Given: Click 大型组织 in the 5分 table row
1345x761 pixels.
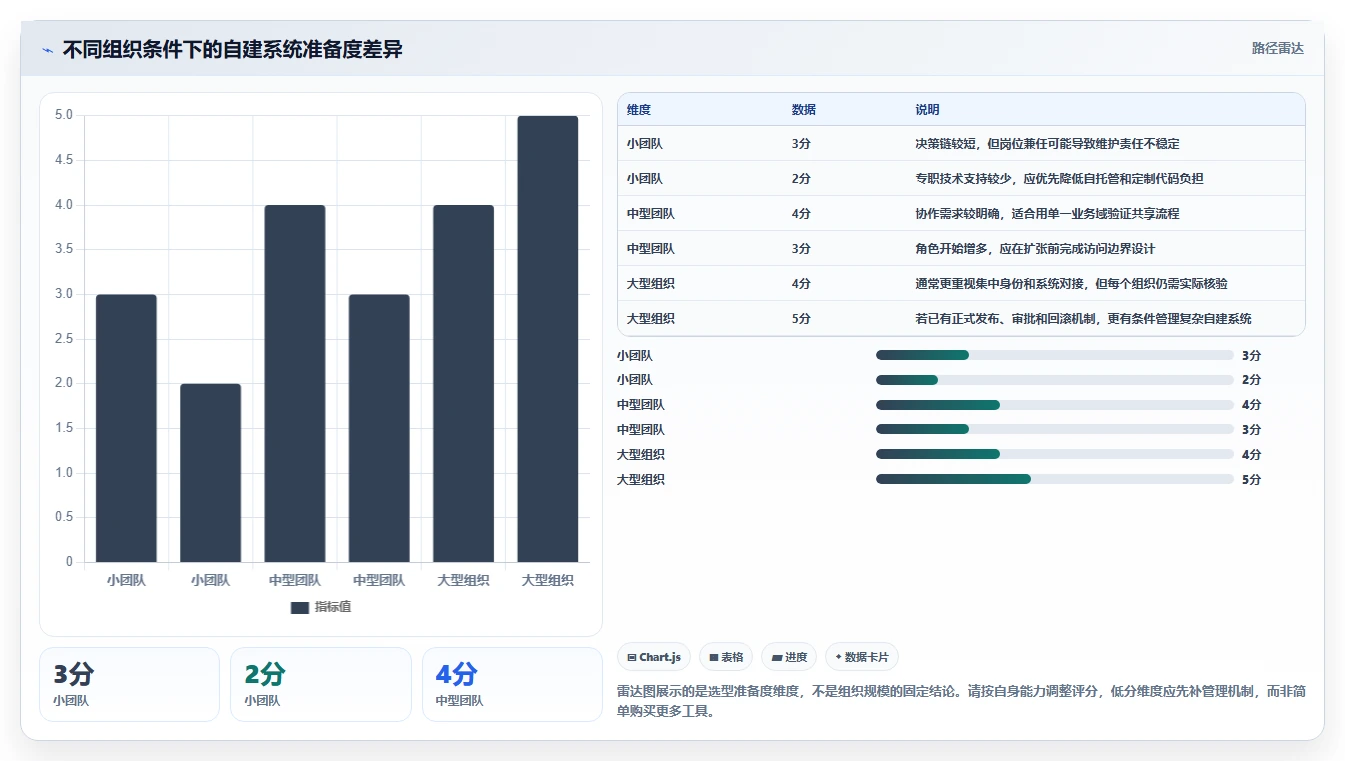Looking at the screenshot, I should (x=651, y=319).
